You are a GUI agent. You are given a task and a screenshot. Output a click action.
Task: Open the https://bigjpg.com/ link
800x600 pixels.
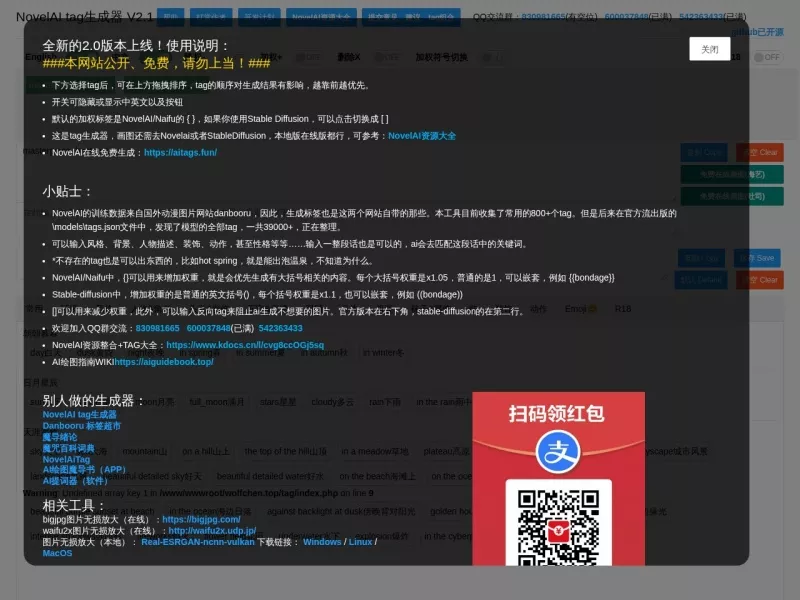(x=201, y=519)
